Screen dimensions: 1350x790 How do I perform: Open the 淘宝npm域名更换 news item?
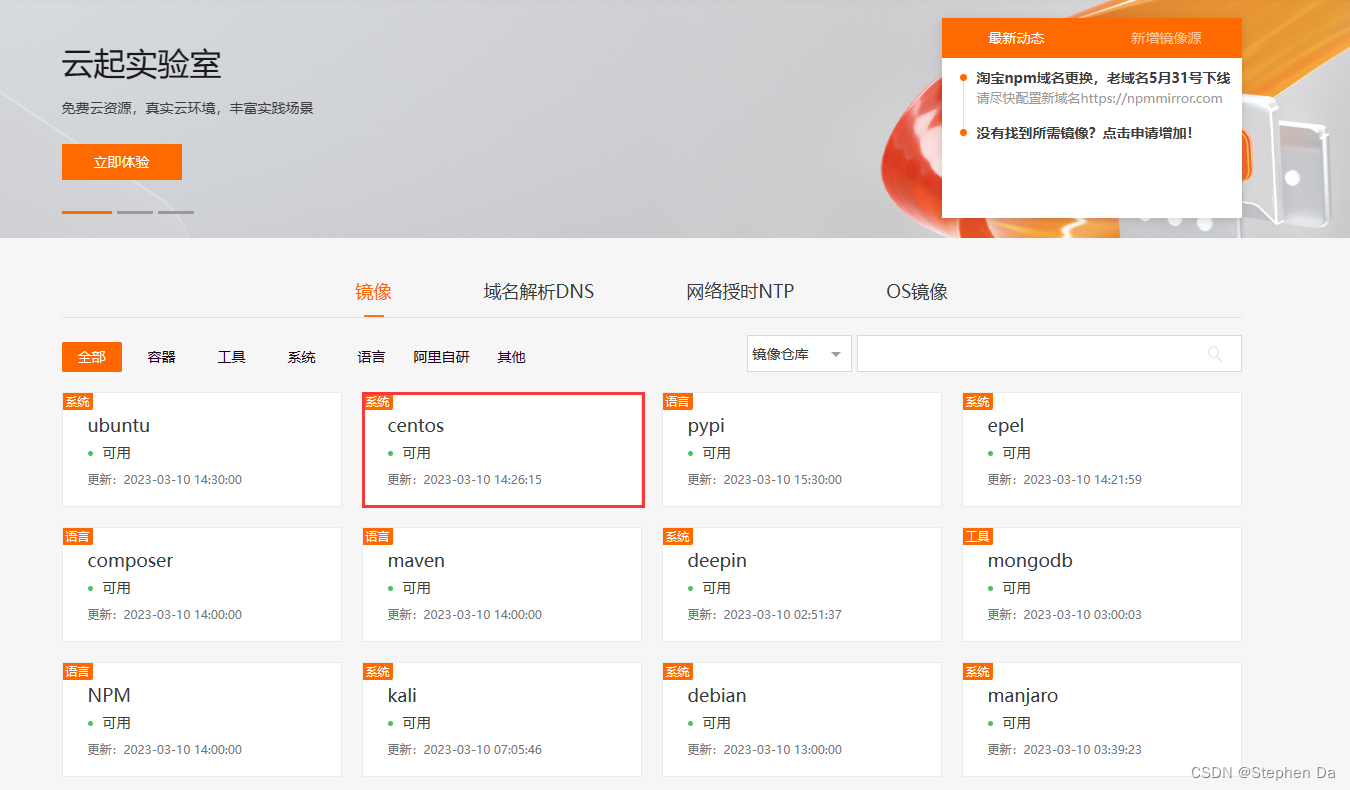(1103, 78)
